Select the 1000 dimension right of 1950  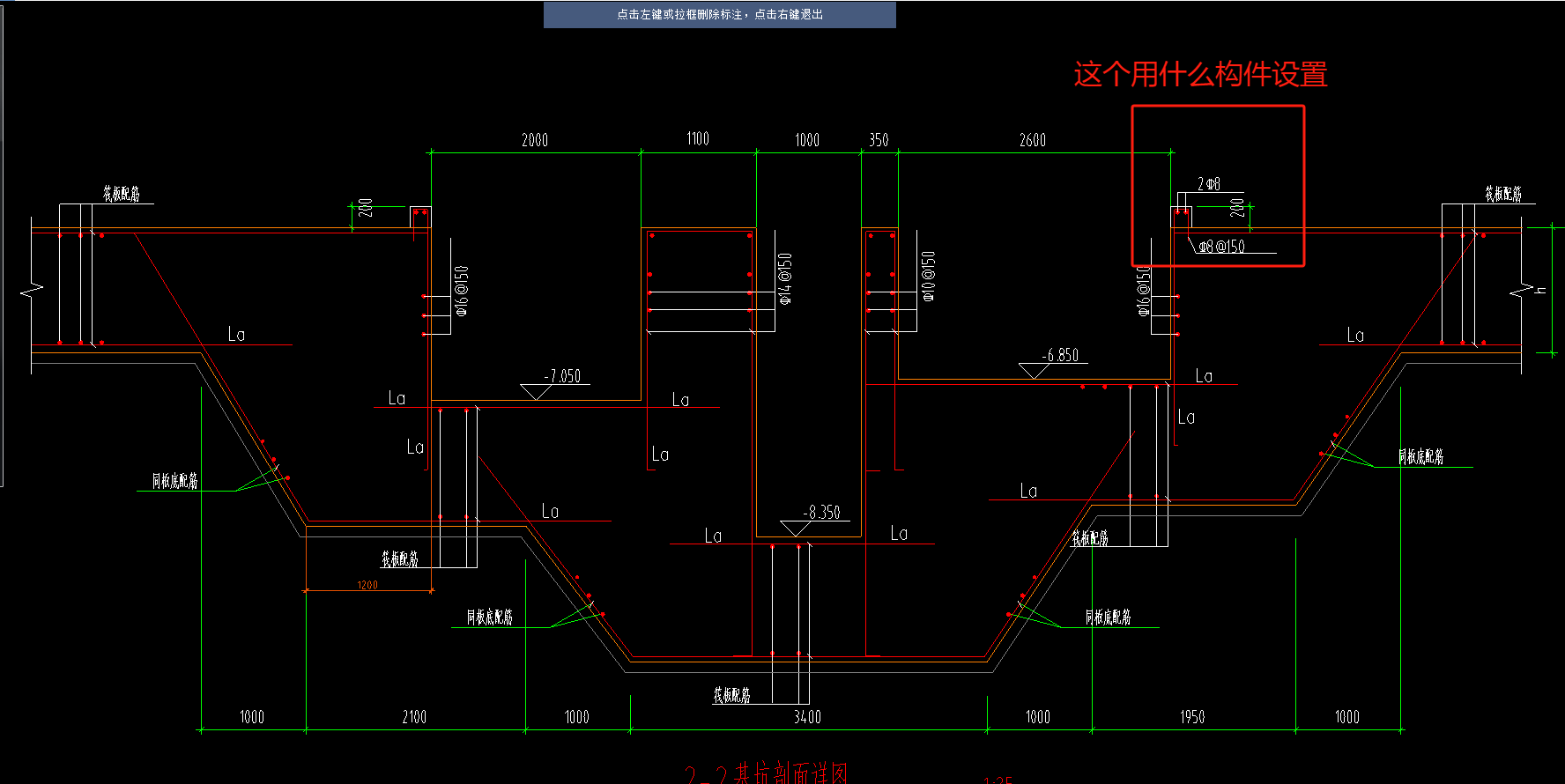[x=1347, y=717]
